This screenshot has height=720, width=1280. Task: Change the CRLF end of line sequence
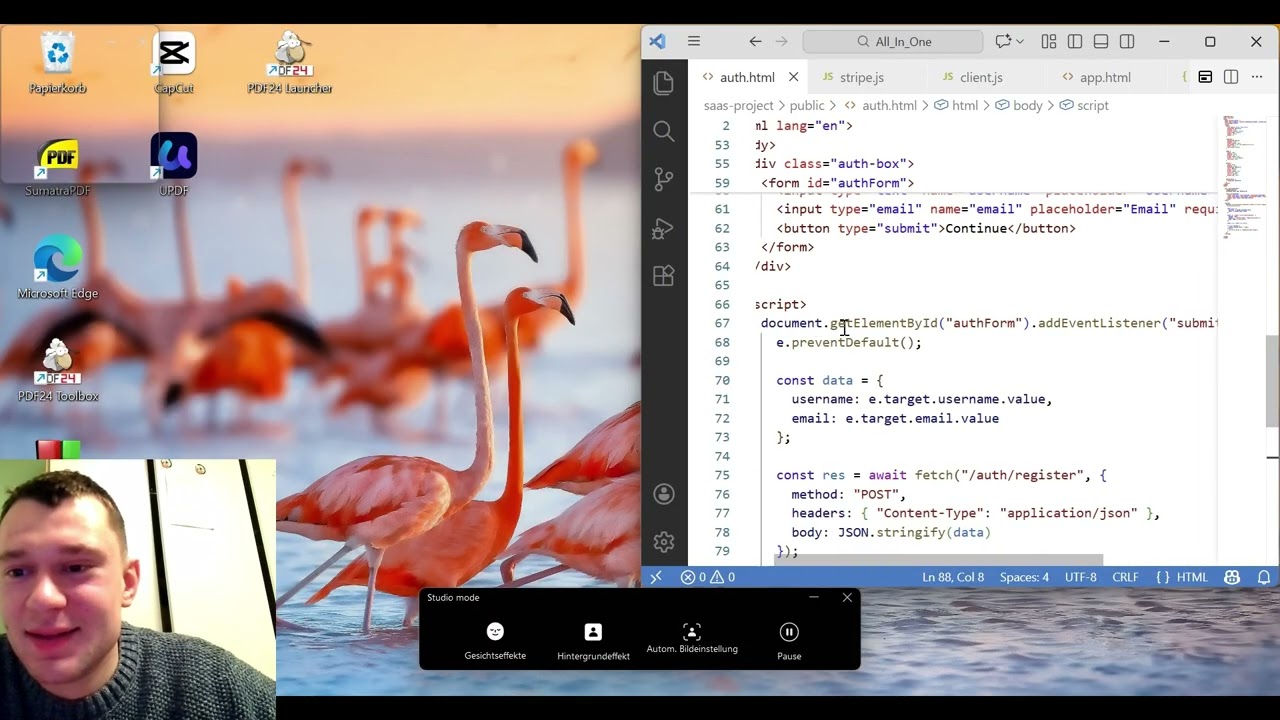point(1125,577)
